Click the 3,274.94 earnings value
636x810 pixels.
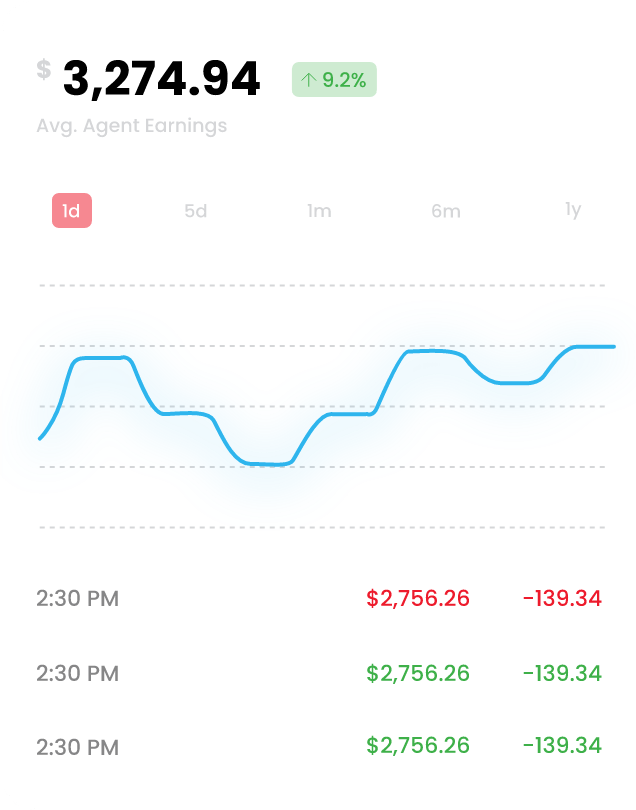click(x=162, y=79)
